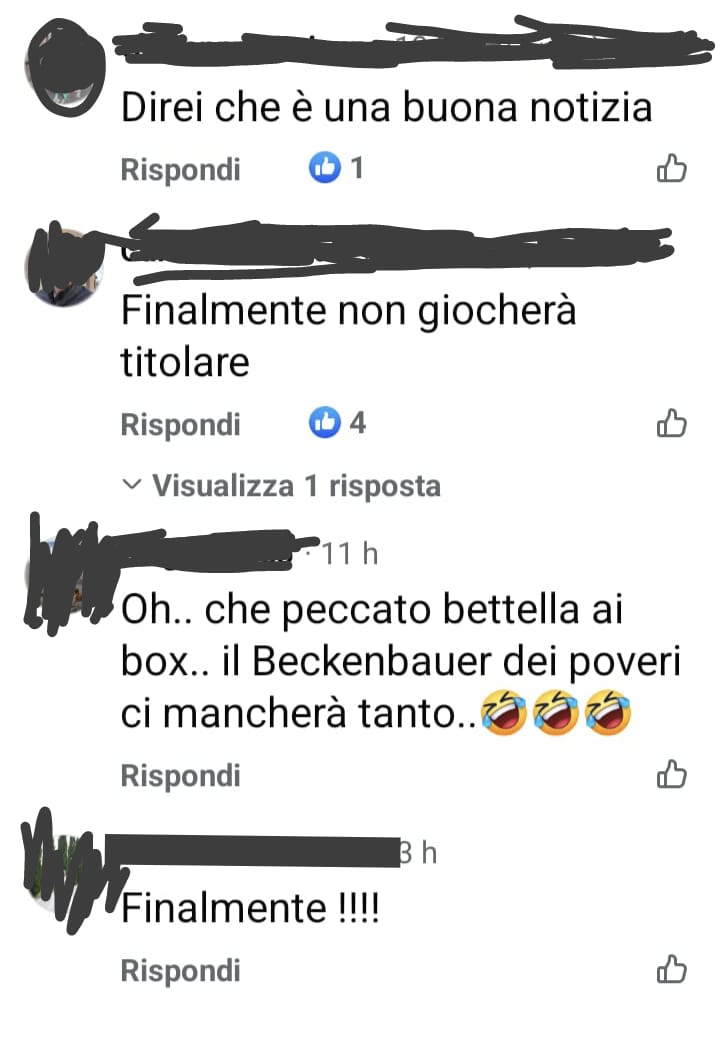The width and height of the screenshot is (720, 1041).
Task: Like the 'Finalmente non giocherà titolare' comment
Action: (x=671, y=423)
